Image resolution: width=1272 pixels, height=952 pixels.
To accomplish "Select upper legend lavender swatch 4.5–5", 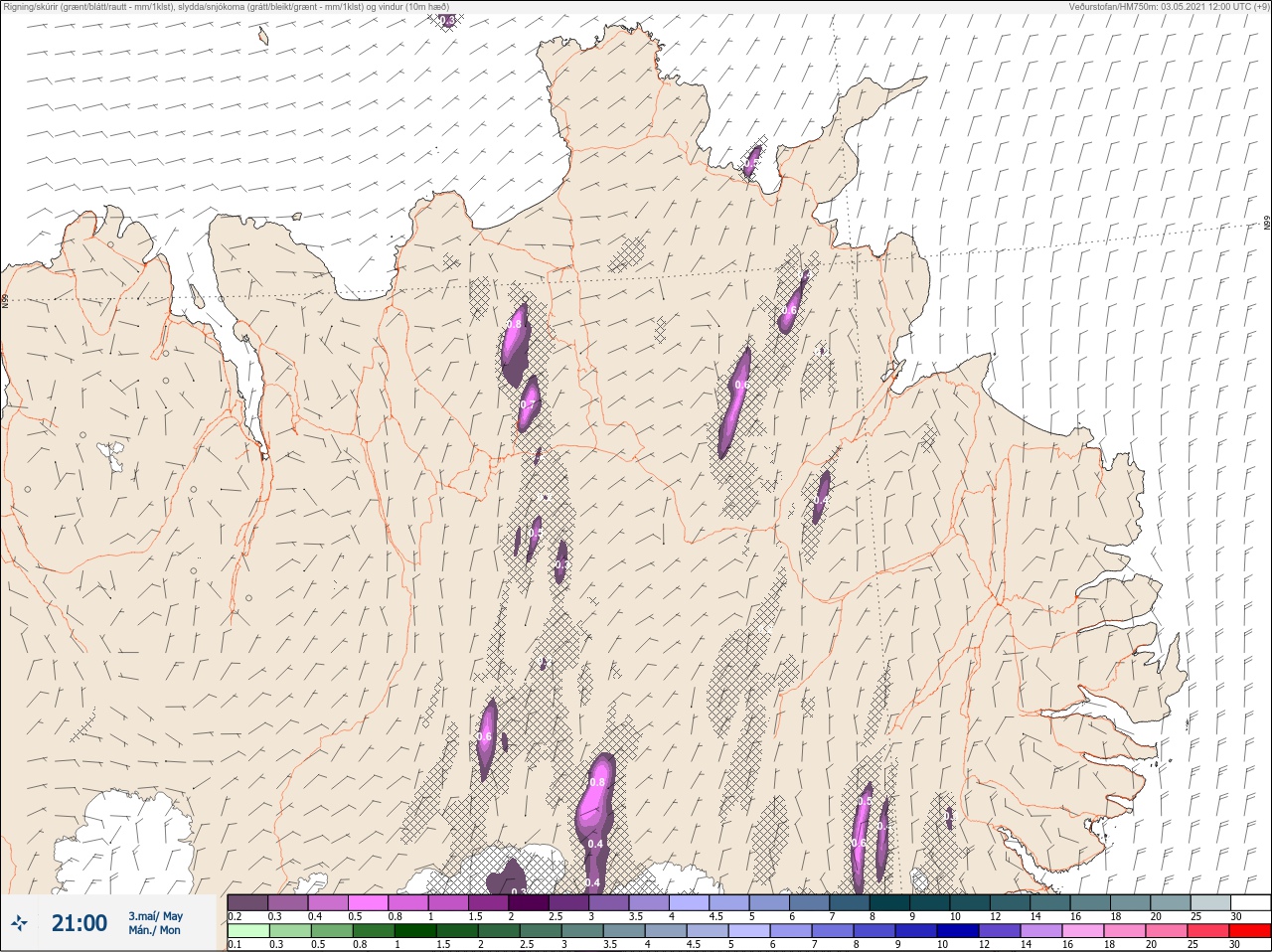I will [x=729, y=902].
